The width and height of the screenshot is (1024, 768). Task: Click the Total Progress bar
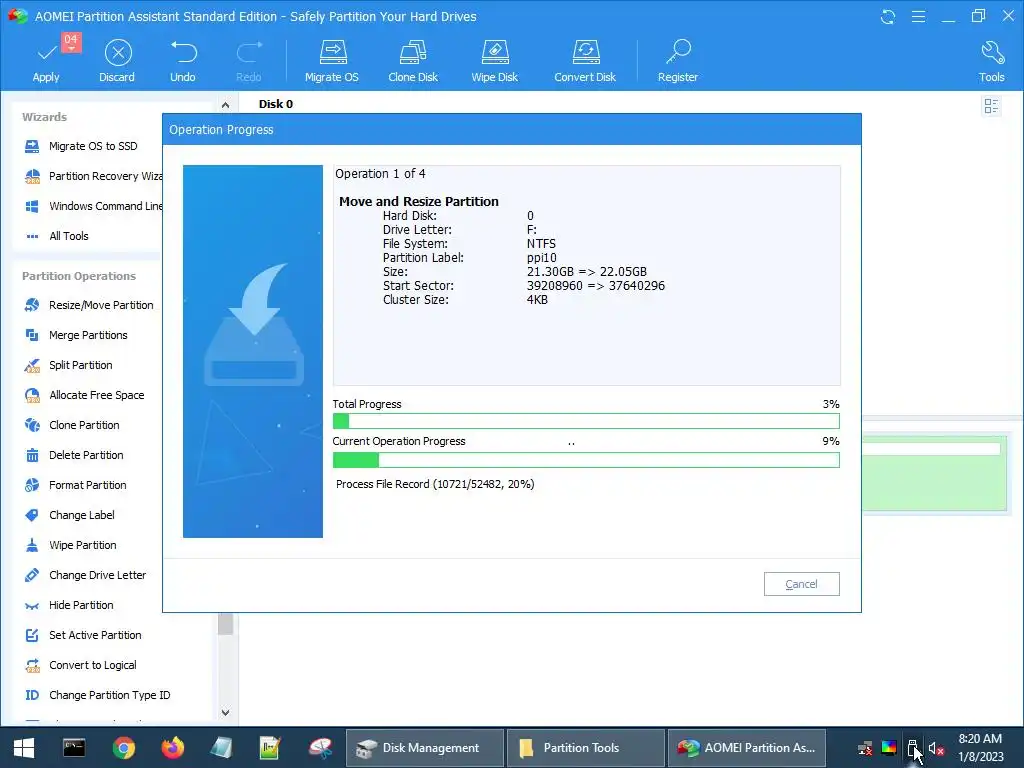click(x=586, y=421)
